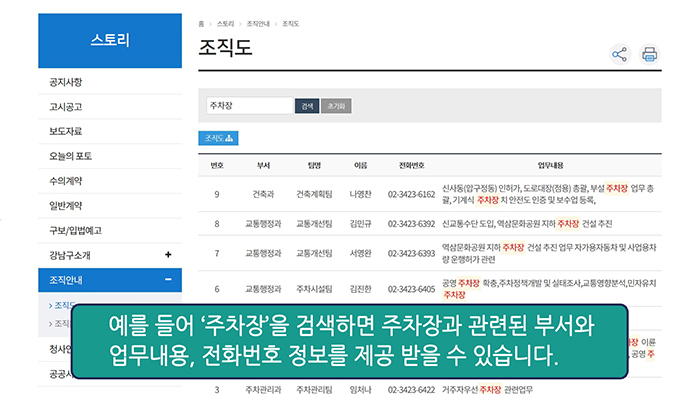
Task: Select the 번호 column header
Action: [217, 166]
